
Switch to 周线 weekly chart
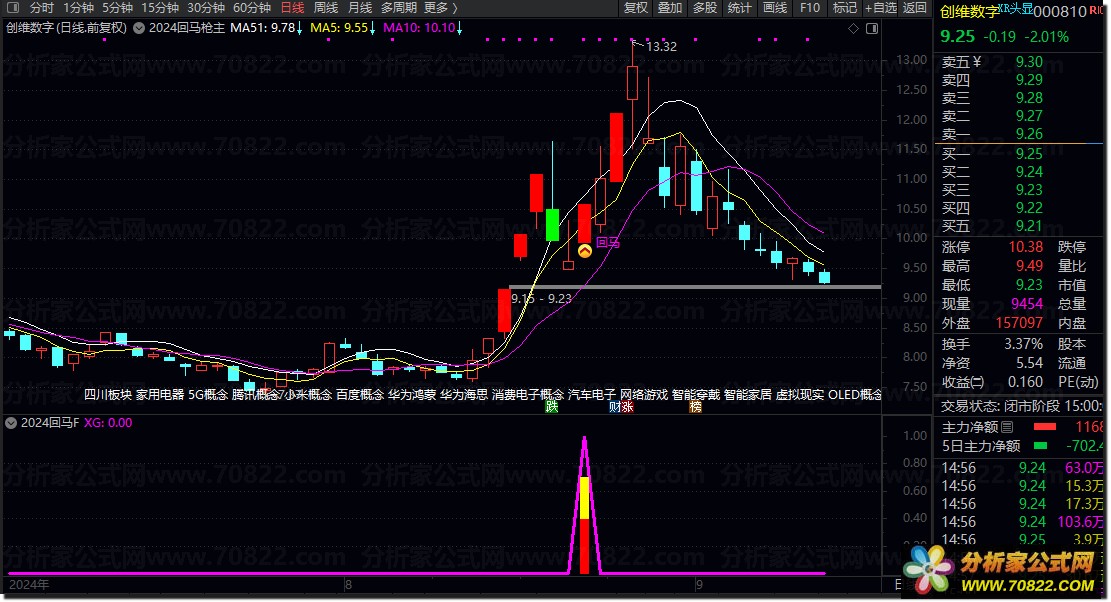point(326,8)
